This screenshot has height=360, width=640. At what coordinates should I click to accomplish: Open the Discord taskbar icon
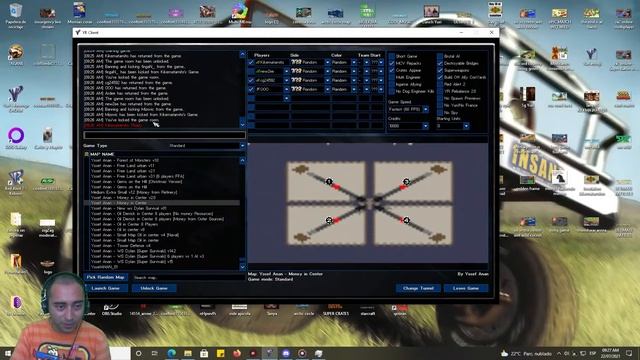pyautogui.click(x=286, y=353)
